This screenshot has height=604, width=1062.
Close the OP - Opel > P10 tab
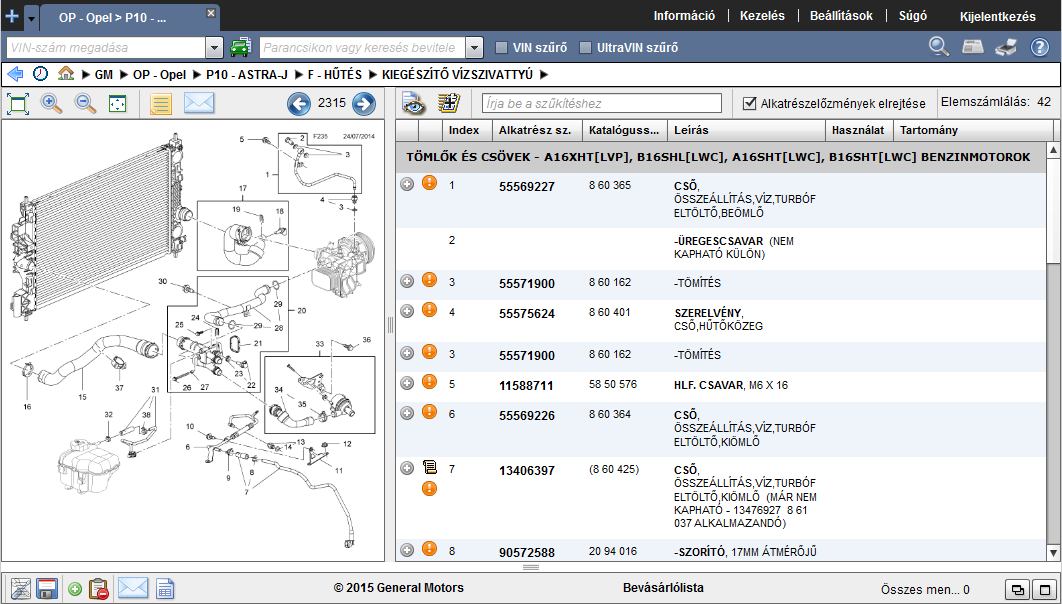(x=211, y=13)
